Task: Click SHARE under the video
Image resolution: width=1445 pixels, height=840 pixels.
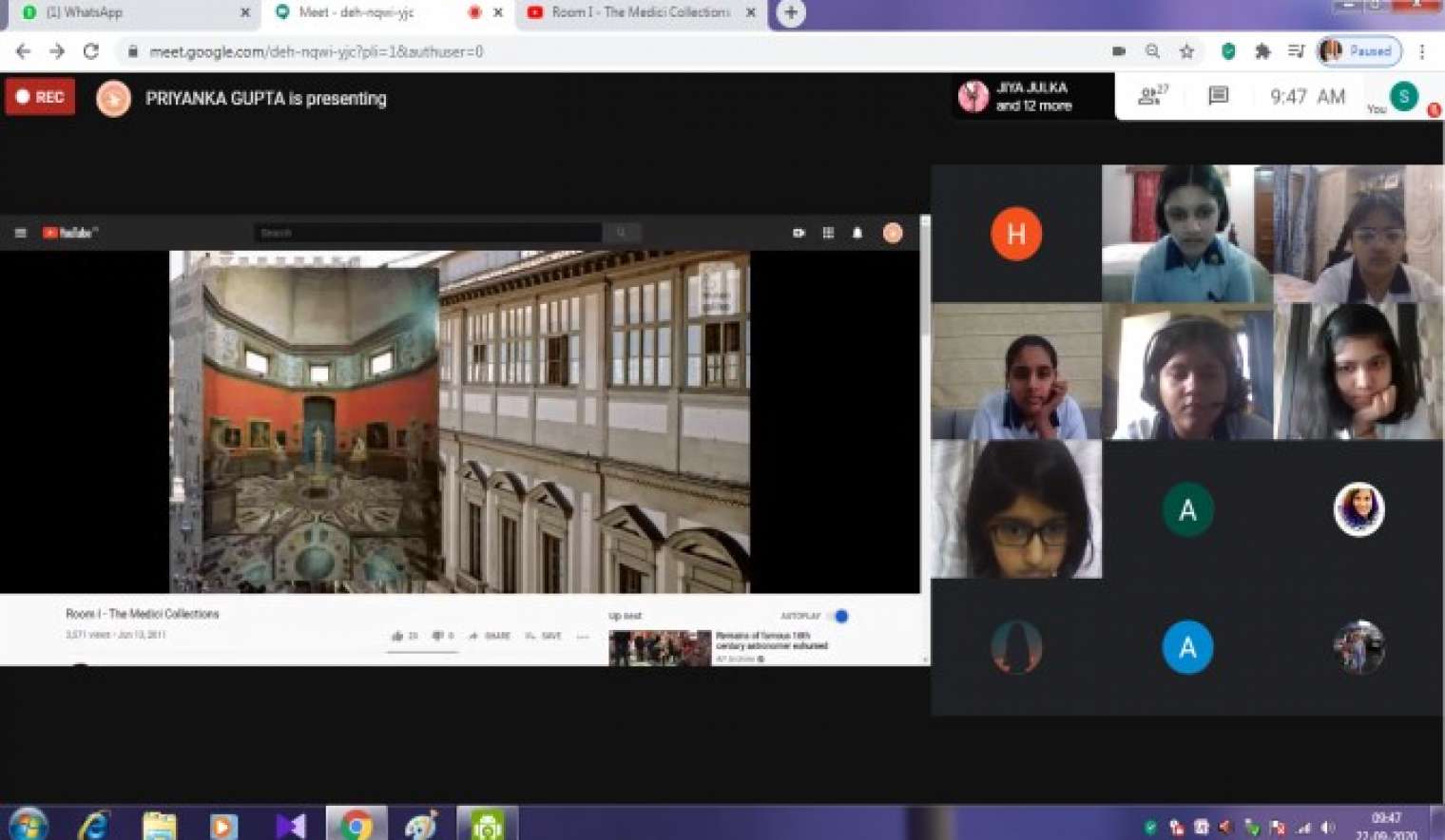Action: click(490, 636)
